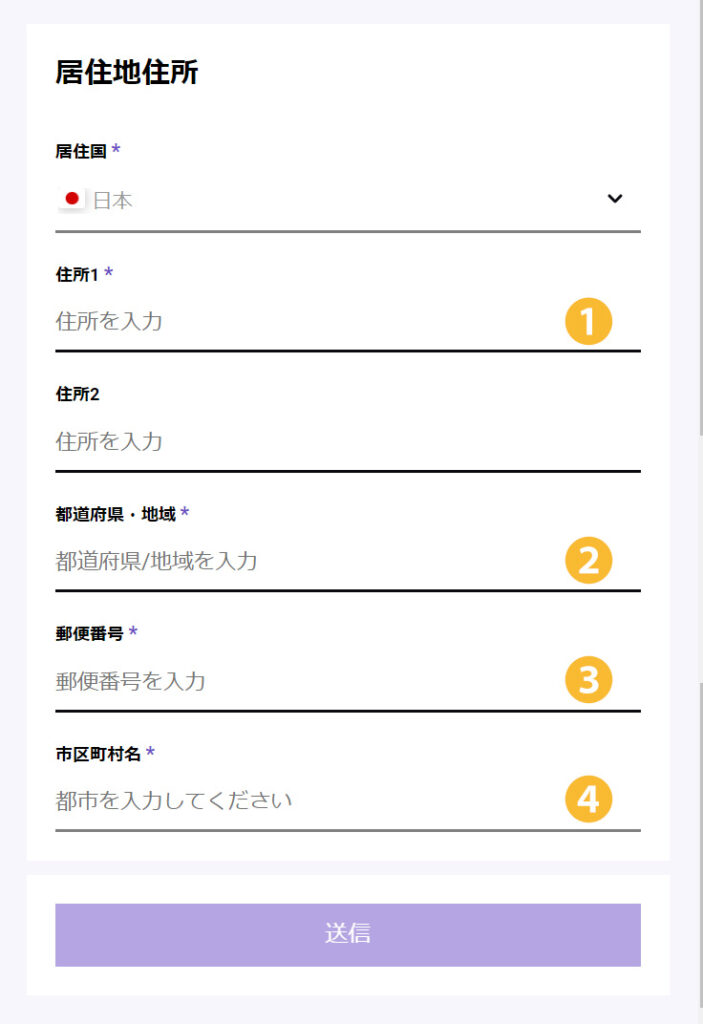Click the Japan flag icon
Screen dimensions: 703x1024
coord(72,199)
